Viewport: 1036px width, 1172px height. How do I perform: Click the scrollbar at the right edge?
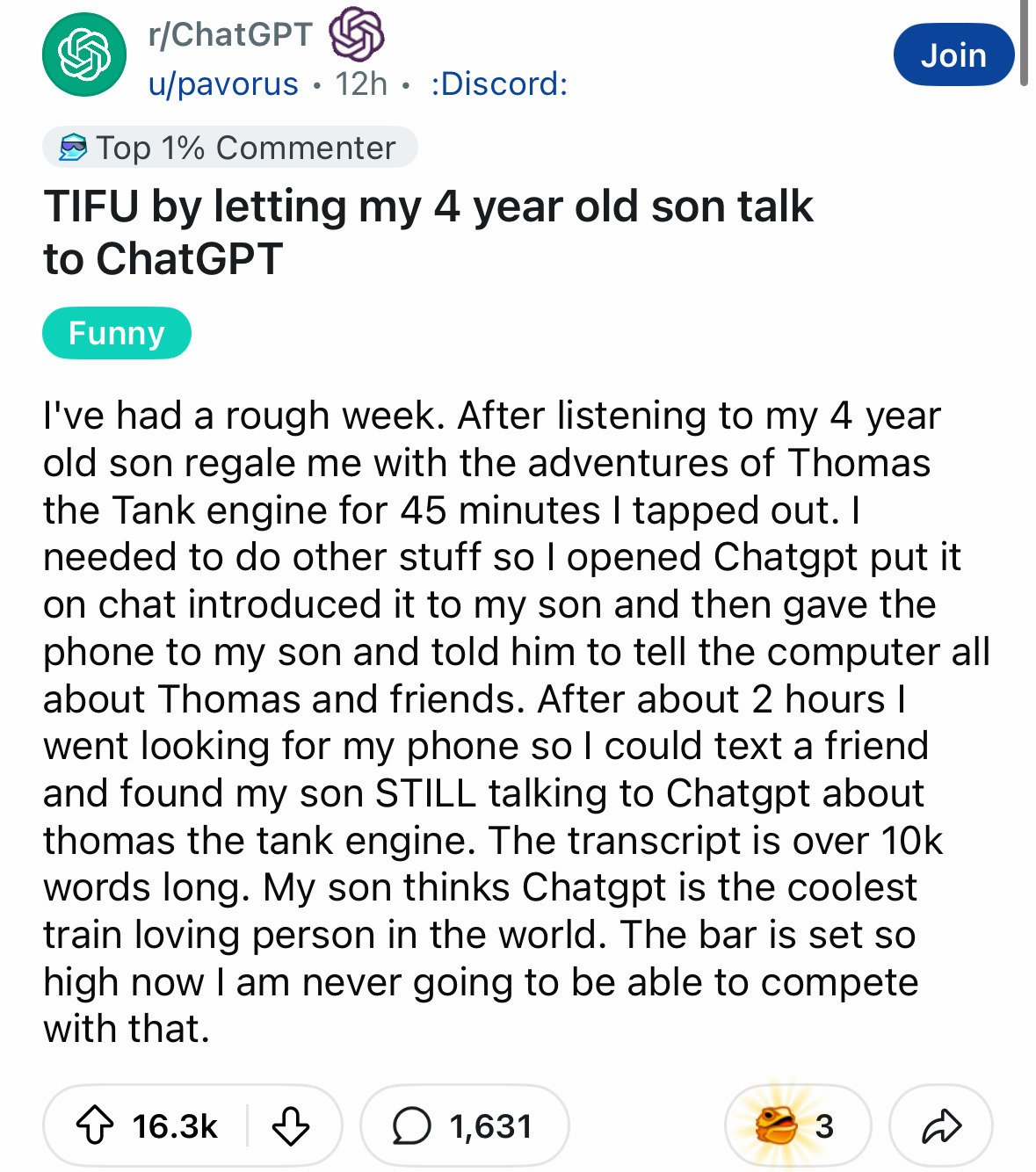1024,42
